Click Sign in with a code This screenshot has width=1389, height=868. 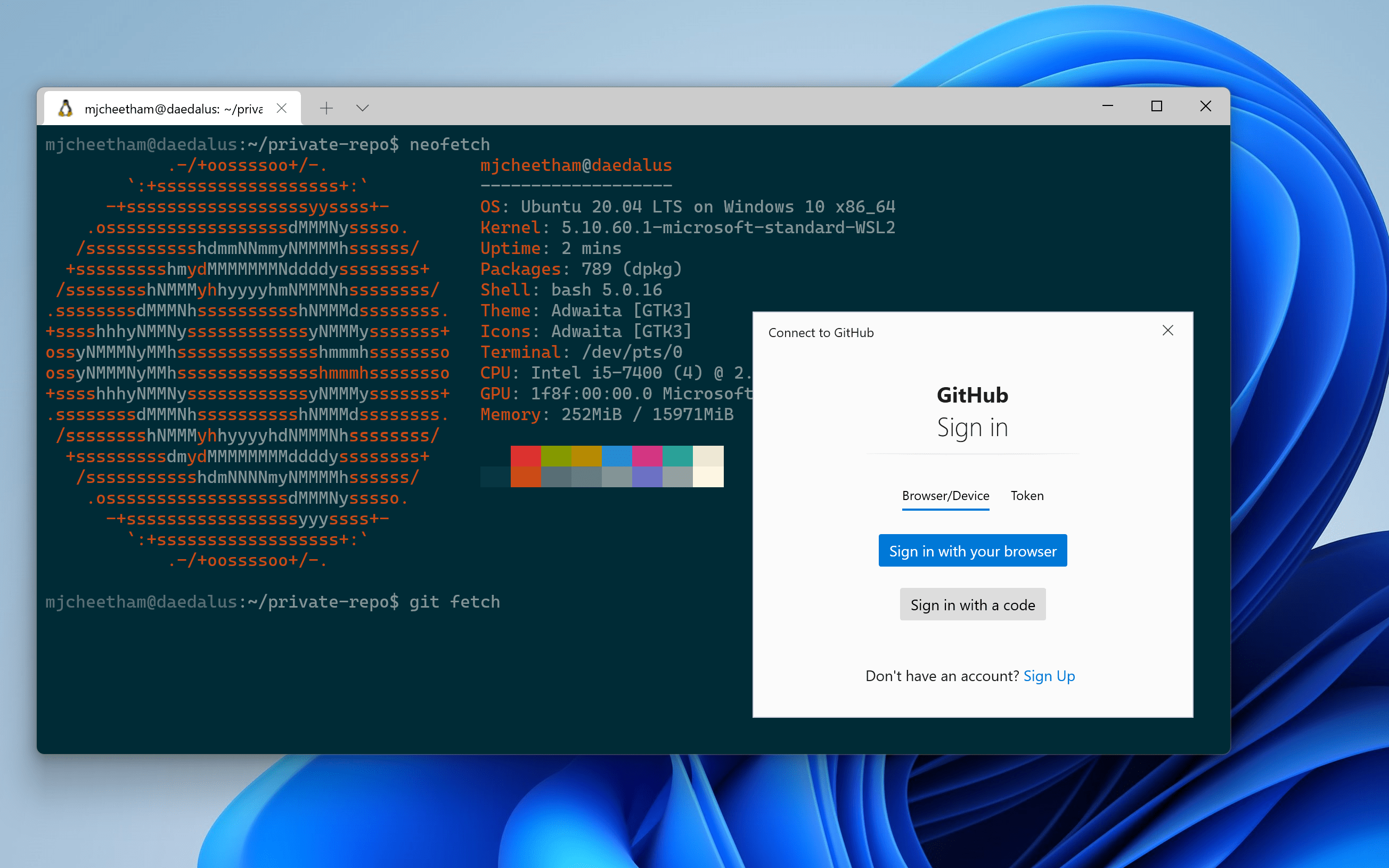973,604
